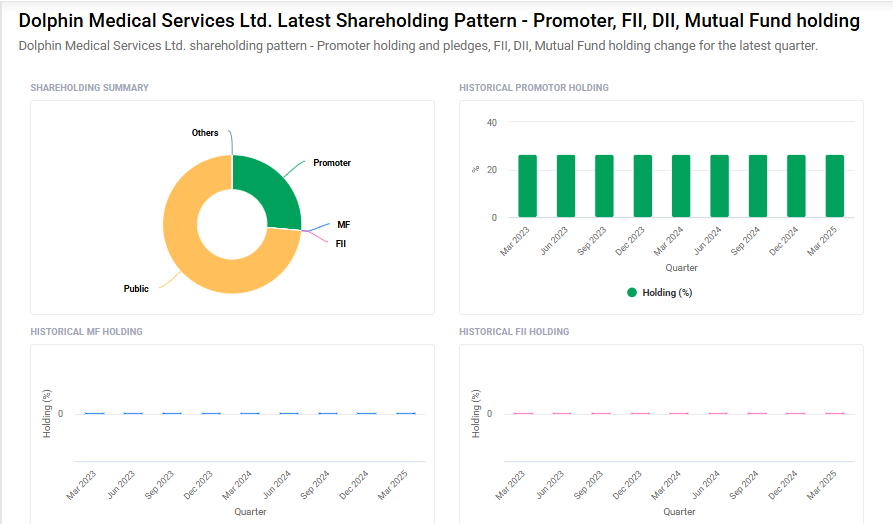
Task: Select the Promoter slice of donut chart
Action: pos(272,188)
